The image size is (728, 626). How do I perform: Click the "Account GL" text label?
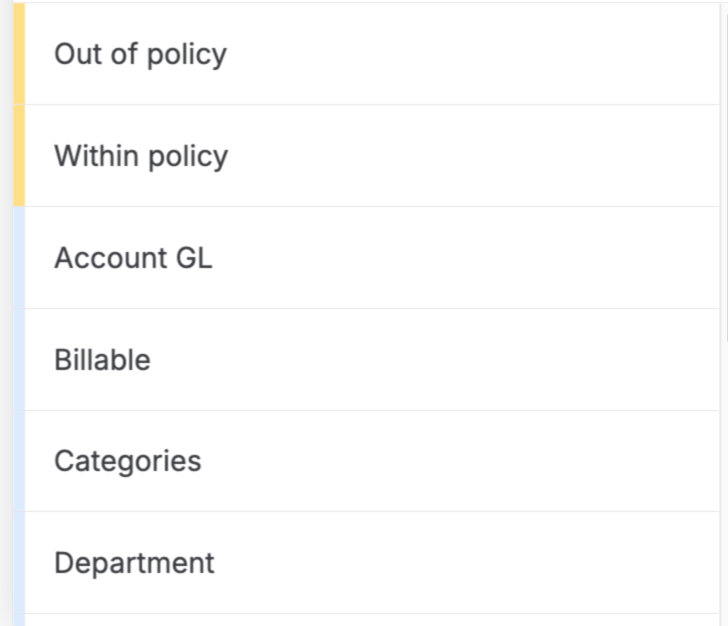pyautogui.click(x=133, y=258)
